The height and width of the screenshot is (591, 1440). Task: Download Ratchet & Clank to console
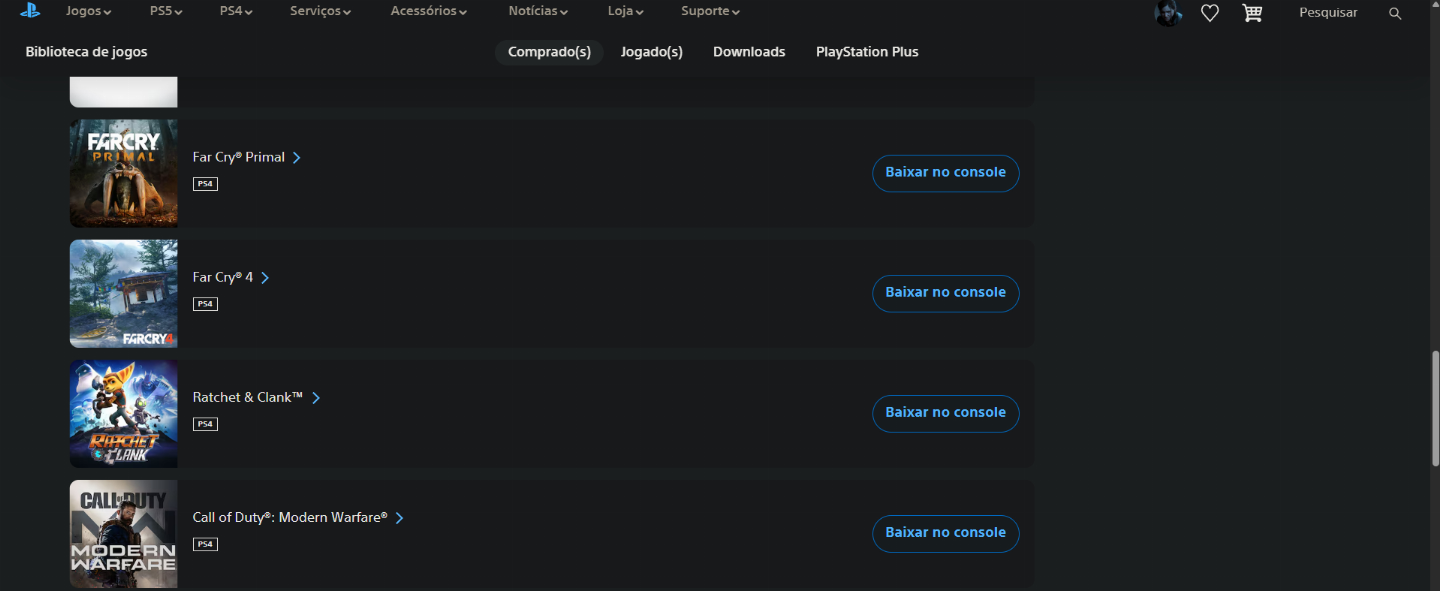tap(946, 413)
